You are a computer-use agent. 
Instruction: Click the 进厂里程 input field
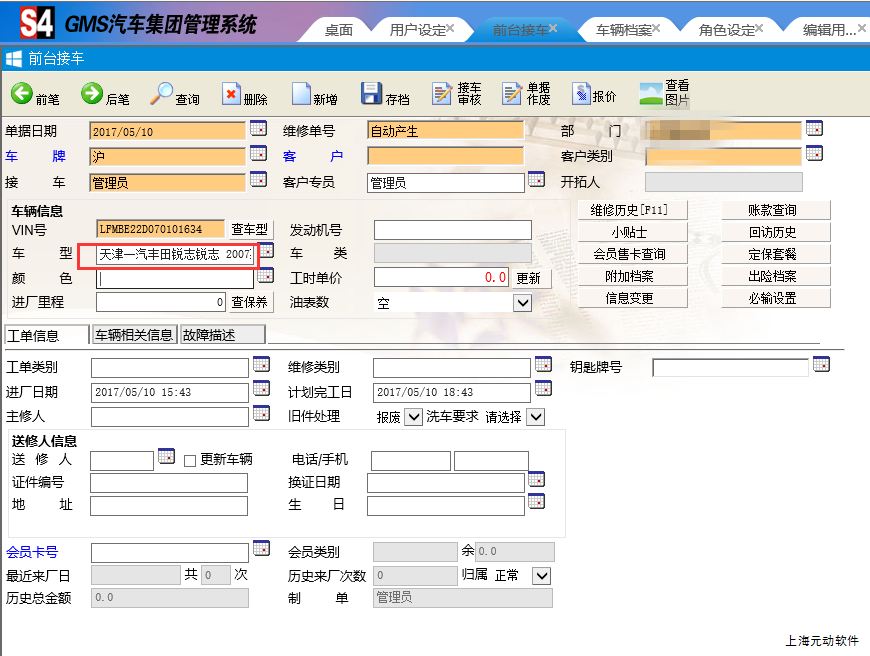click(160, 302)
